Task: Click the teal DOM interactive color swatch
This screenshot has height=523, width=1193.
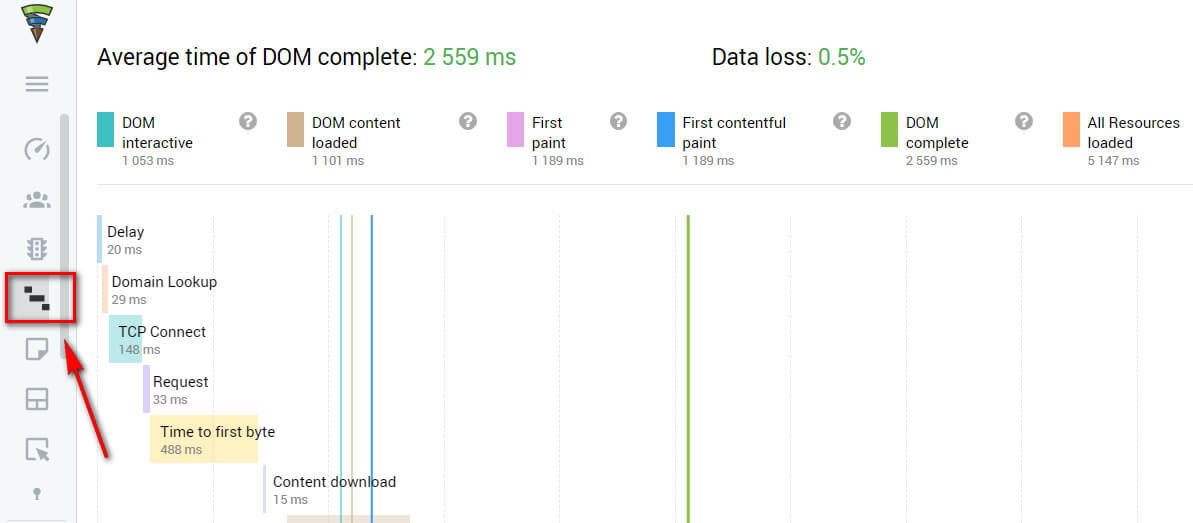Action: [x=105, y=131]
